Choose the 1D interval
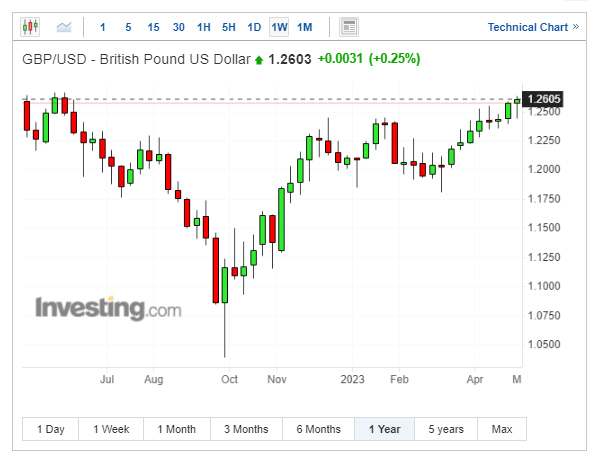Screen dimensions: 597x459 pos(254,27)
